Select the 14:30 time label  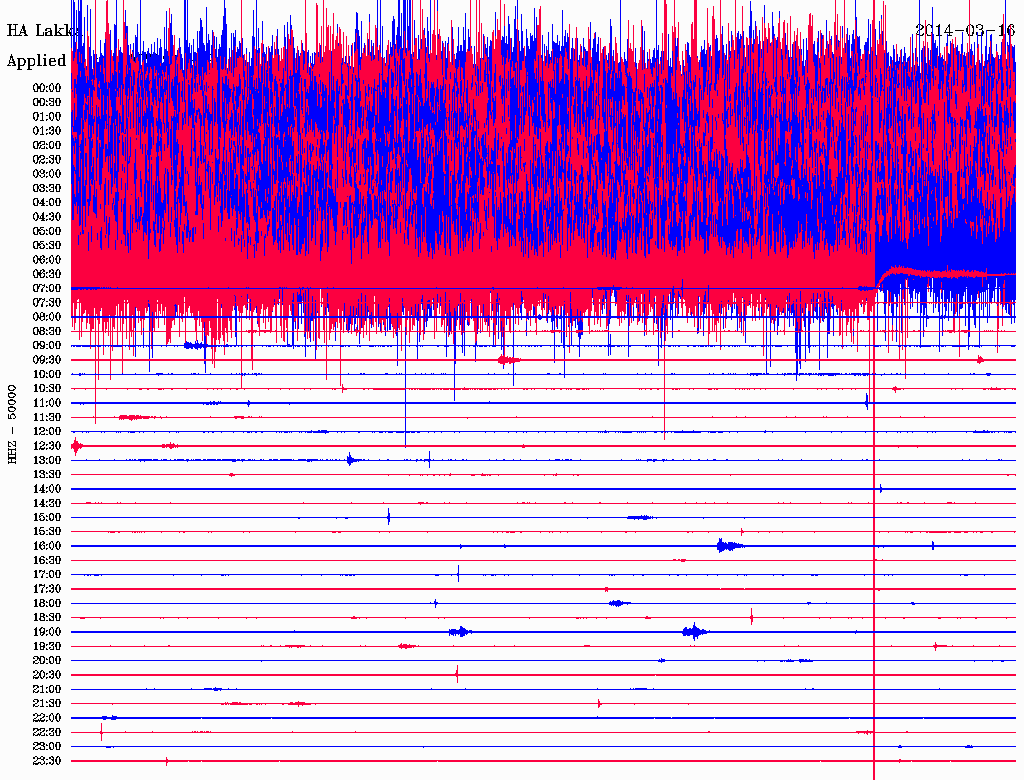(47, 503)
